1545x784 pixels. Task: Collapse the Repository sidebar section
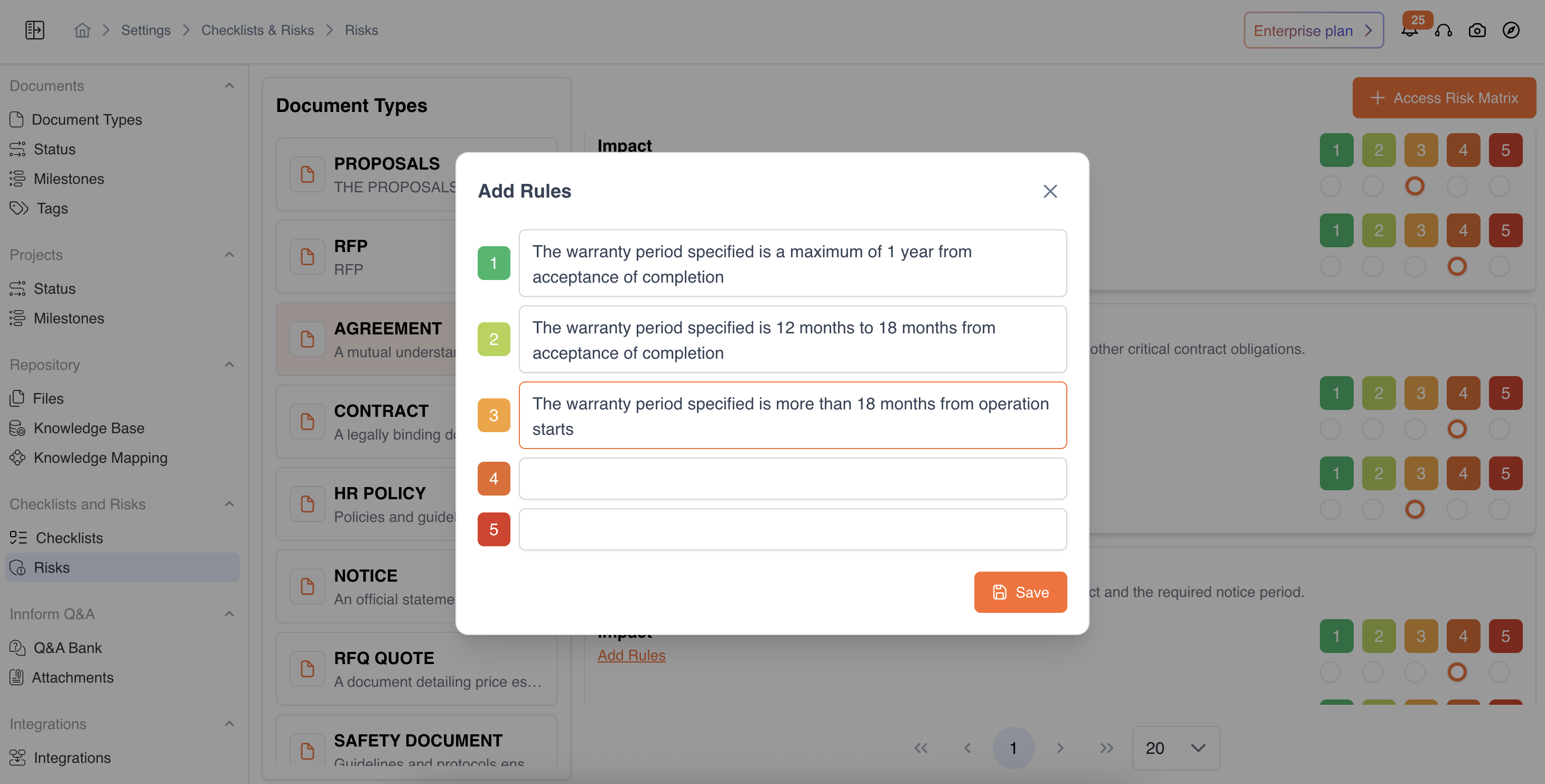229,365
